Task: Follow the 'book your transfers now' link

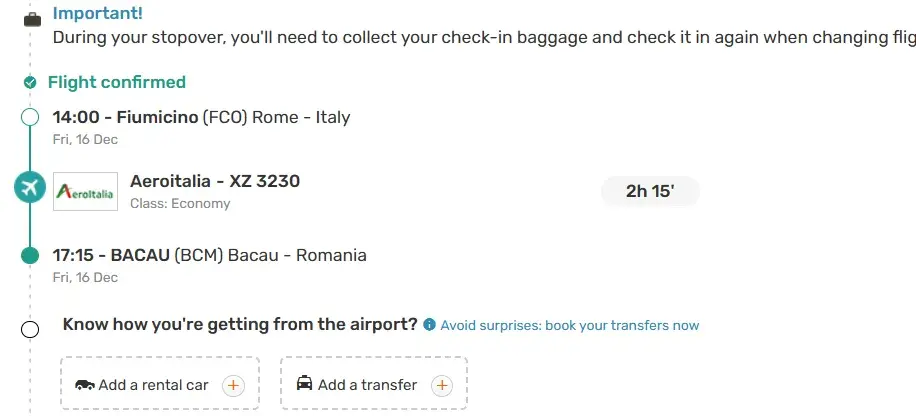Action: pos(570,325)
